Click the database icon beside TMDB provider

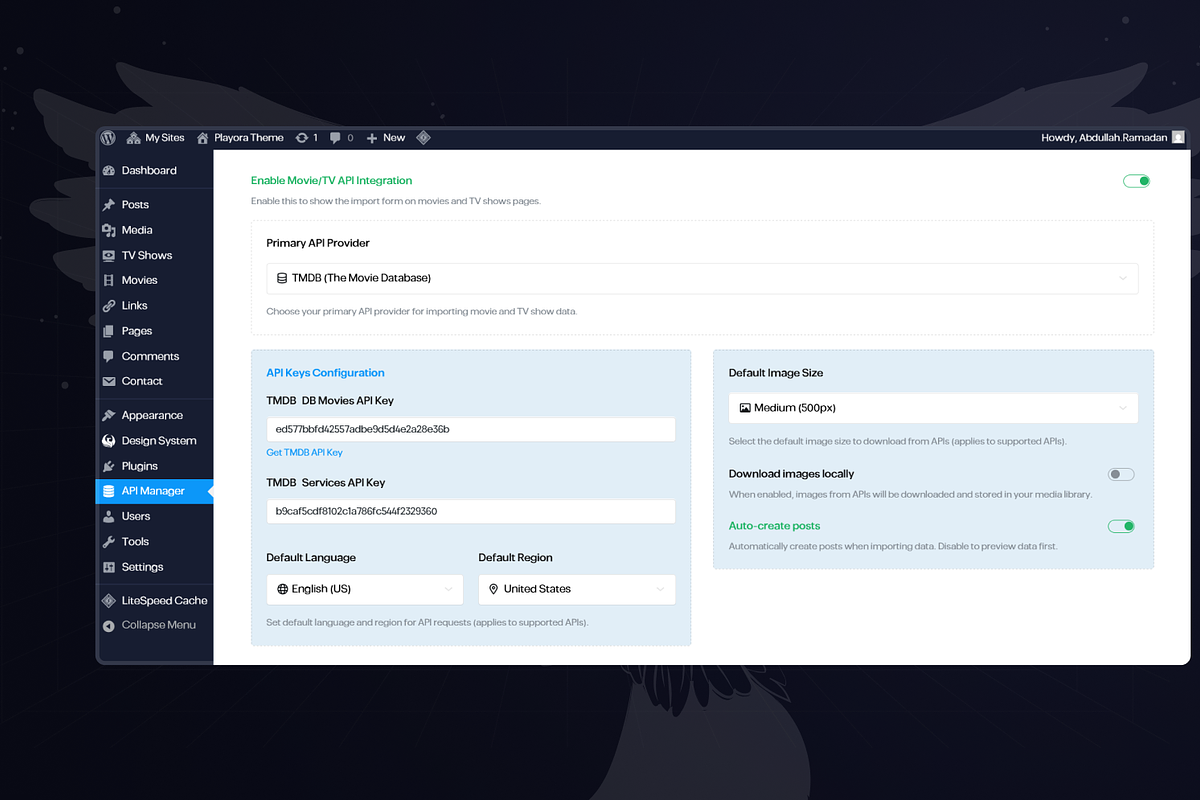(282, 278)
